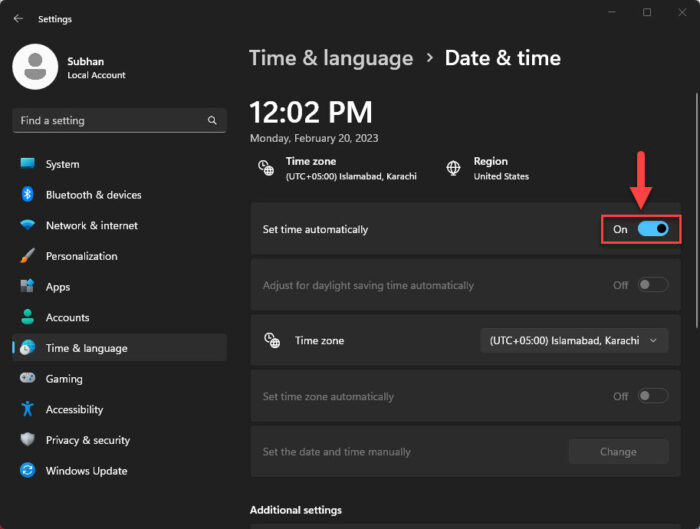Maximize the Settings window
700x529 pixels.
(x=646, y=12)
